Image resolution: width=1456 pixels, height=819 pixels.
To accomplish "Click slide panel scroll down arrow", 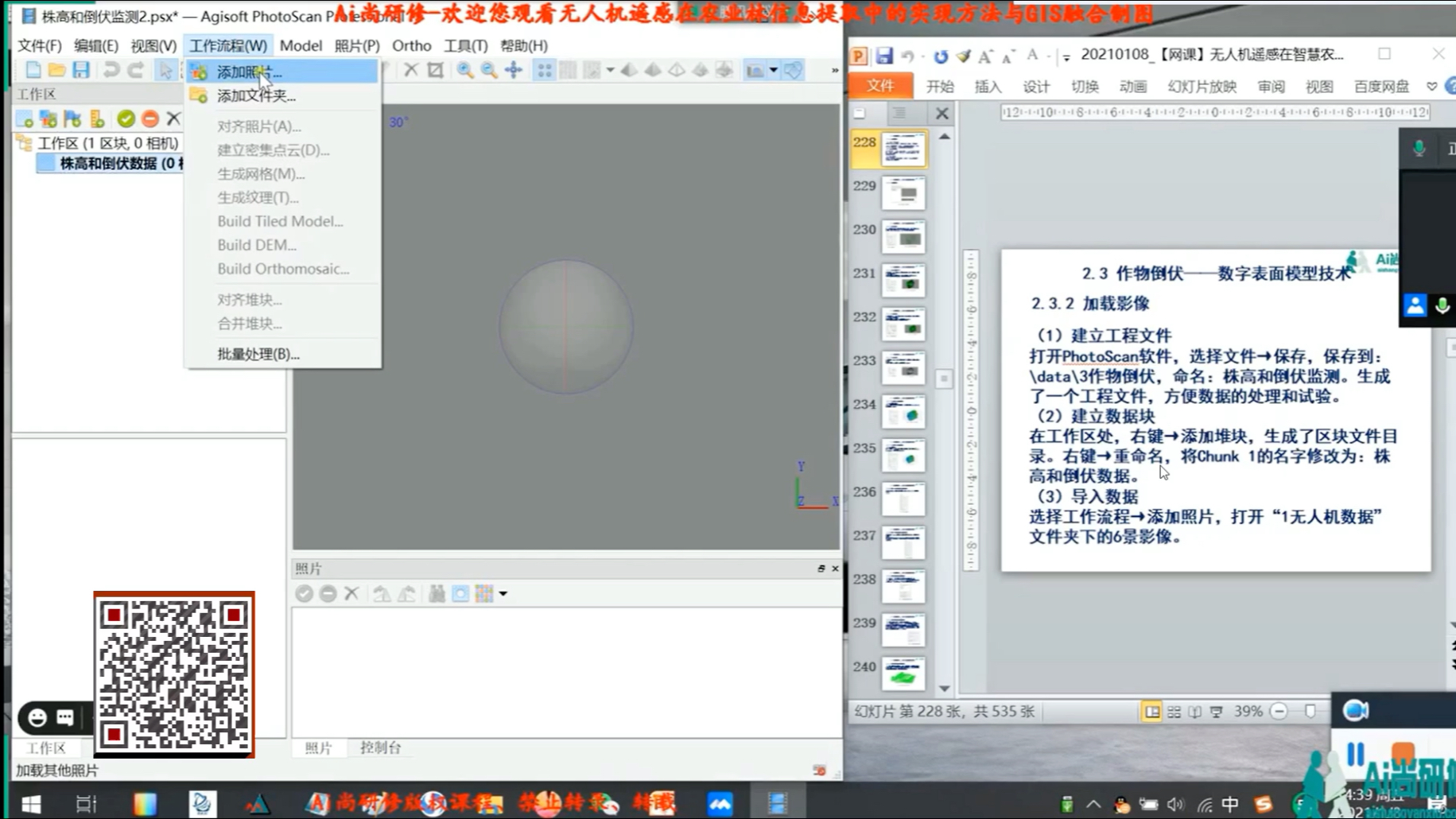I will (x=944, y=689).
